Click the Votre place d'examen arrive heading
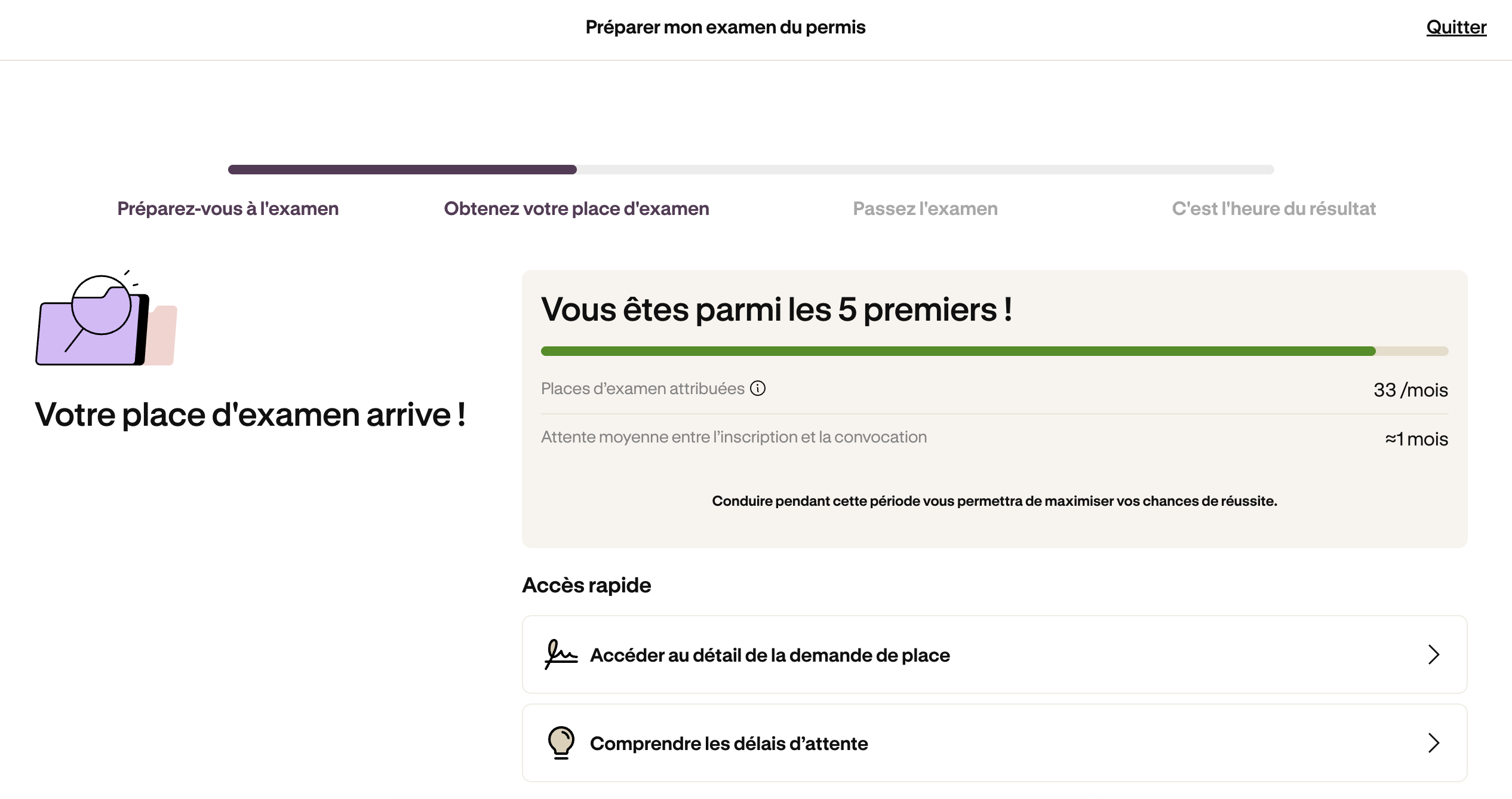The image size is (1512, 799). point(250,414)
